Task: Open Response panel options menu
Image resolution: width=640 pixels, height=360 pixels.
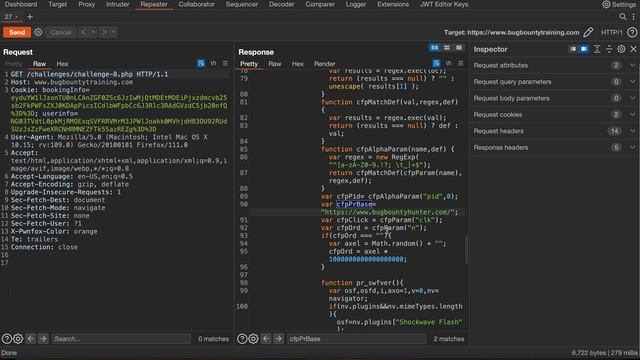Action: [x=460, y=64]
